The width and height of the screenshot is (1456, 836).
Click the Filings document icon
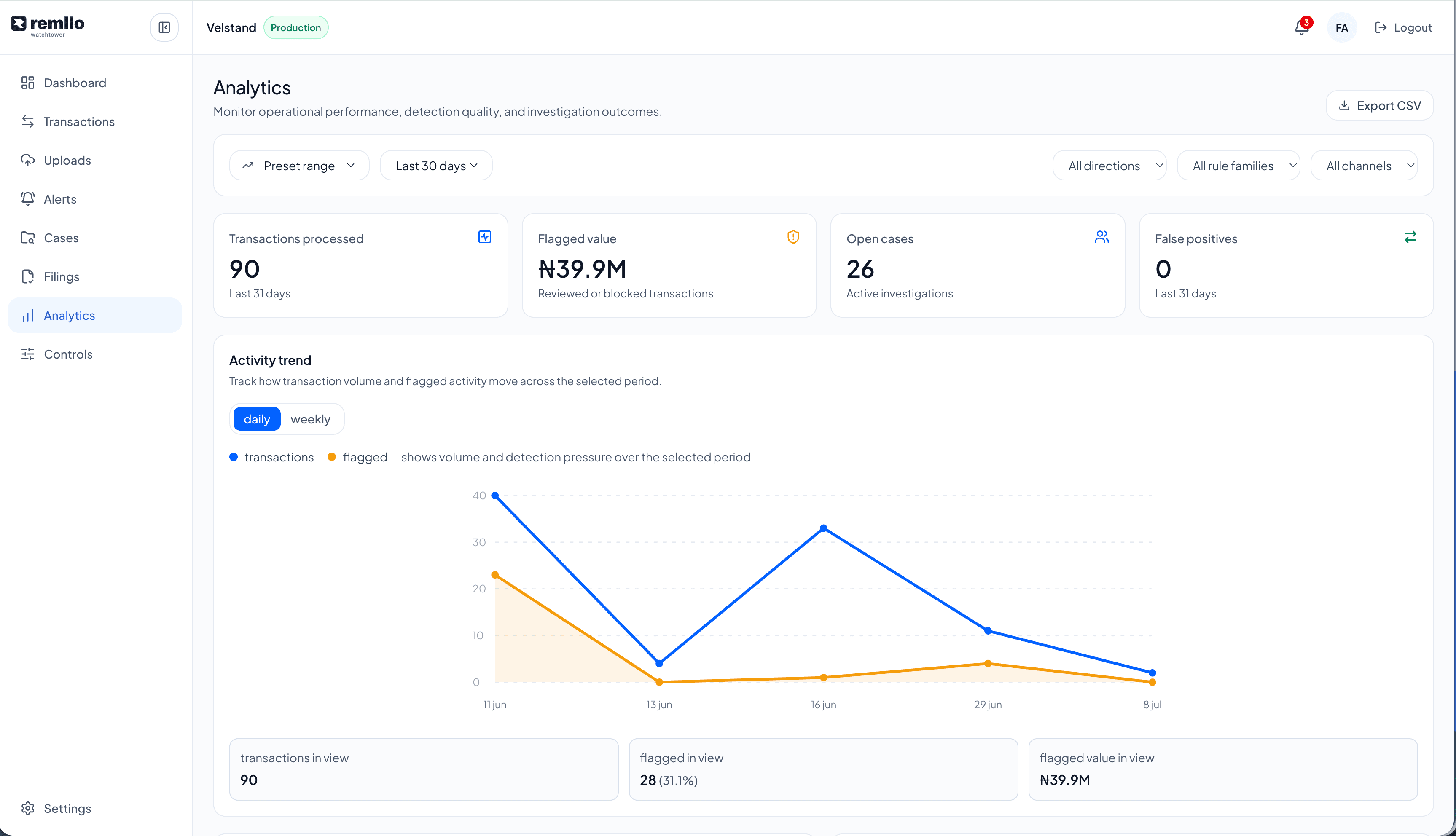pos(27,276)
